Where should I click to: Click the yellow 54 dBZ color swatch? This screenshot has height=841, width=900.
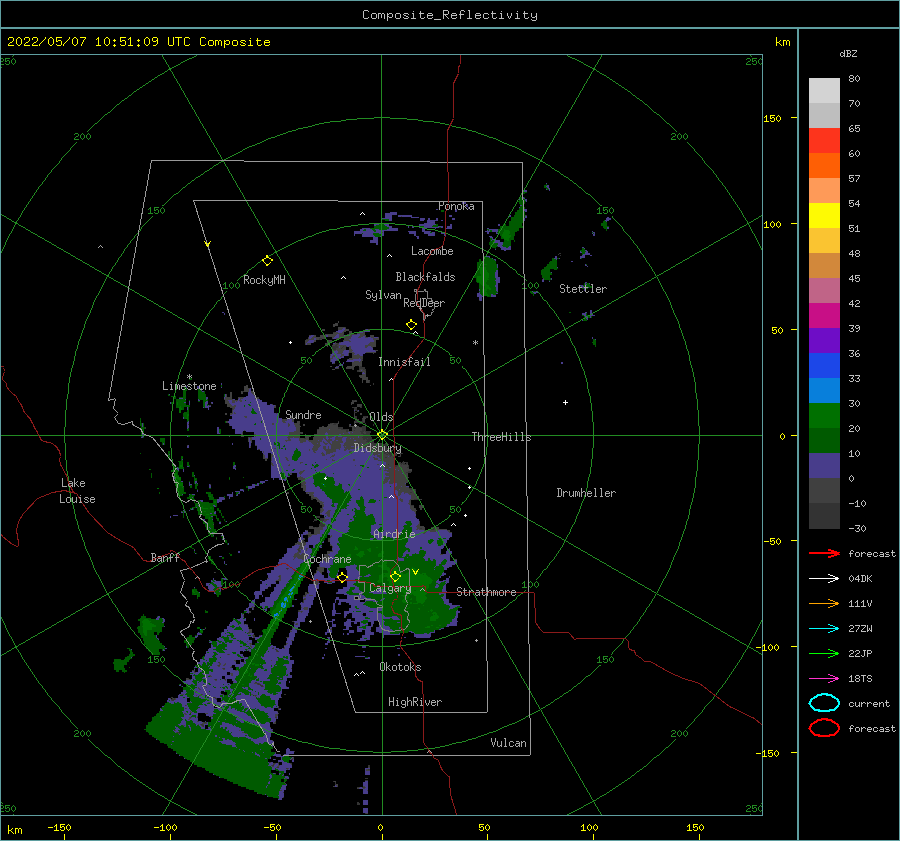pos(824,215)
